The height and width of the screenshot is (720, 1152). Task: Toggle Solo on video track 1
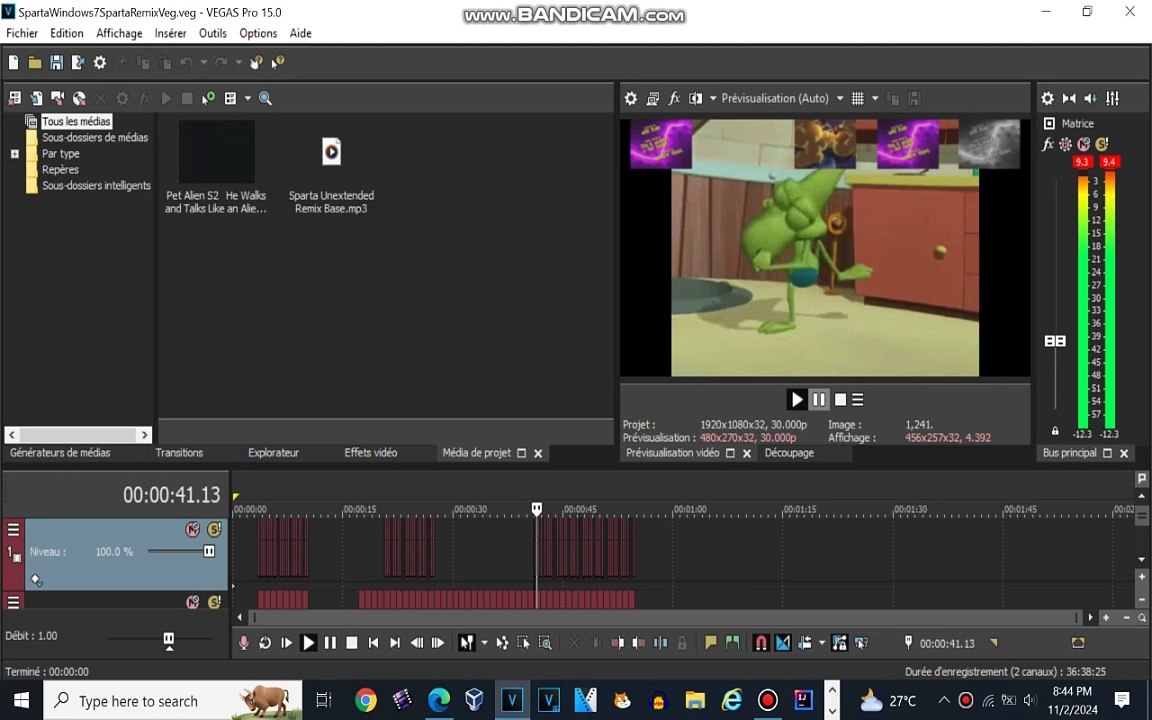pos(214,529)
